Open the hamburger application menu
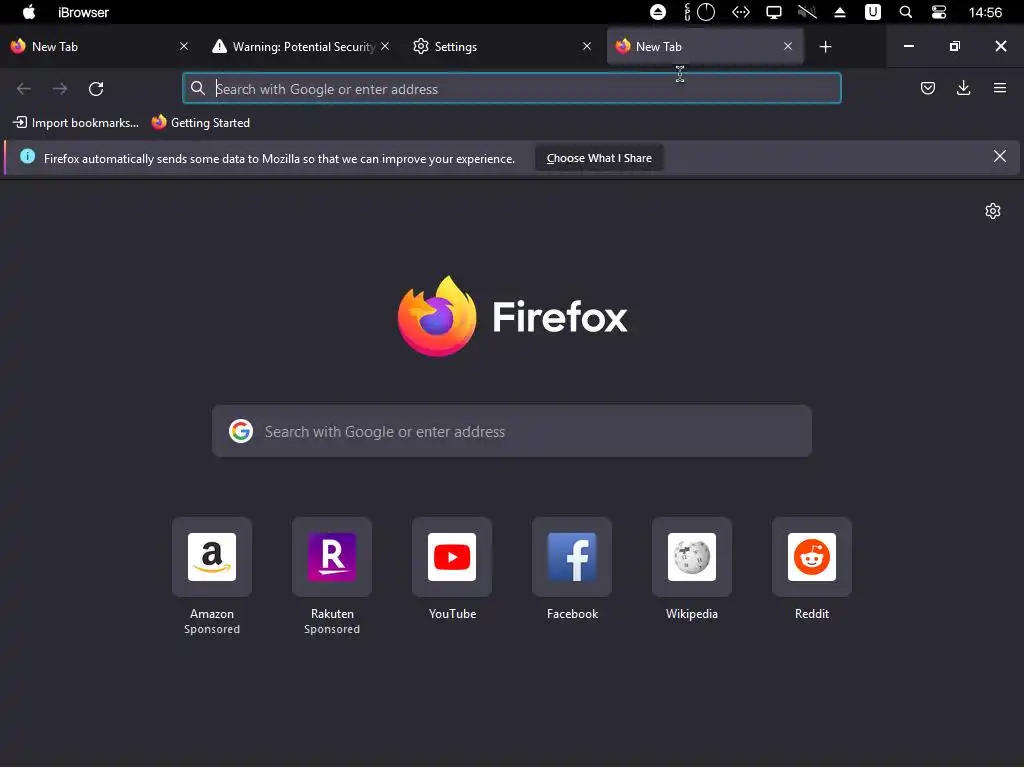 (x=1000, y=88)
